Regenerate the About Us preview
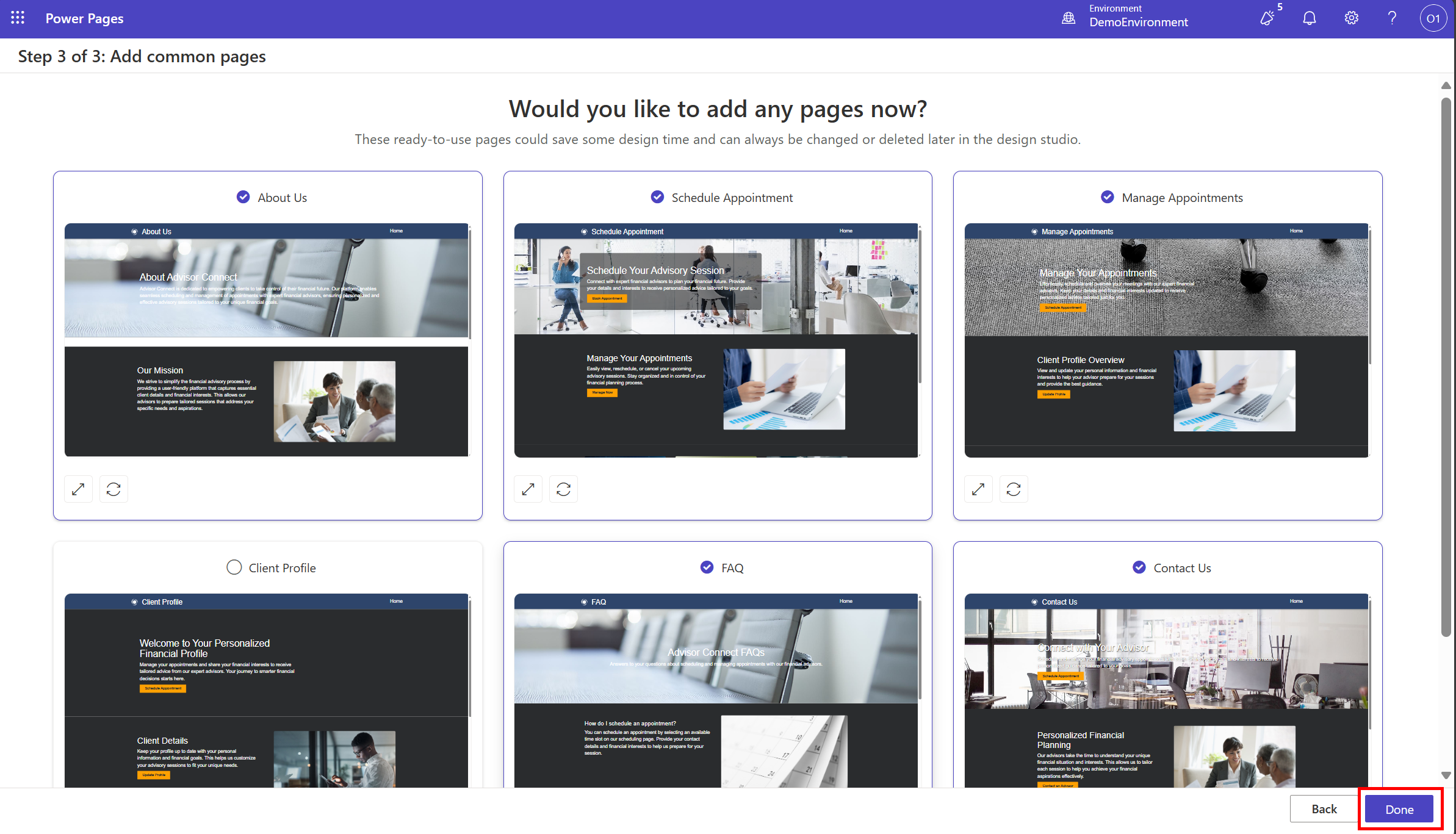This screenshot has width=1456, height=834. tap(114, 489)
